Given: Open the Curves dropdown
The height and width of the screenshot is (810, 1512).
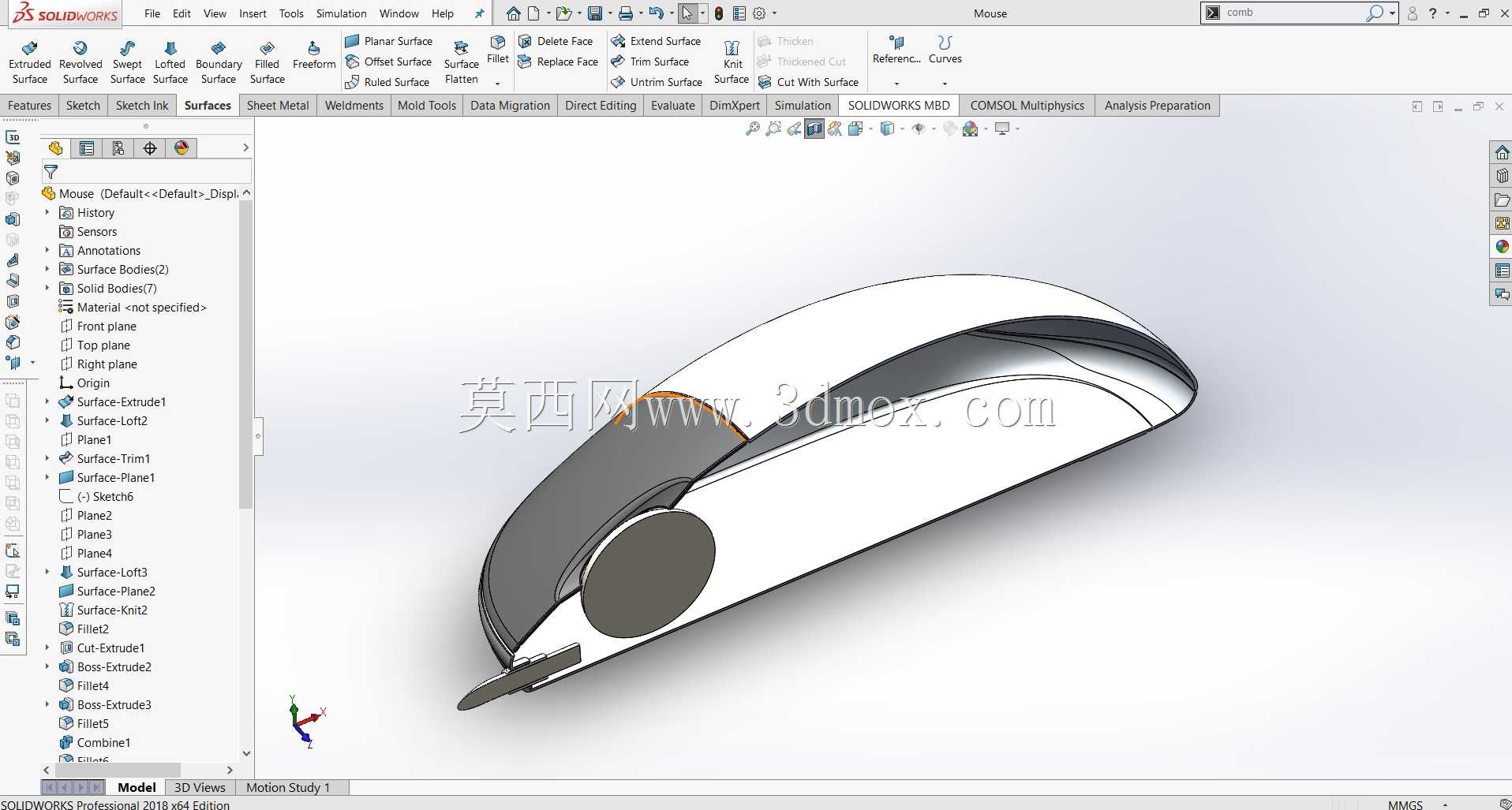Looking at the screenshot, I should point(945,83).
